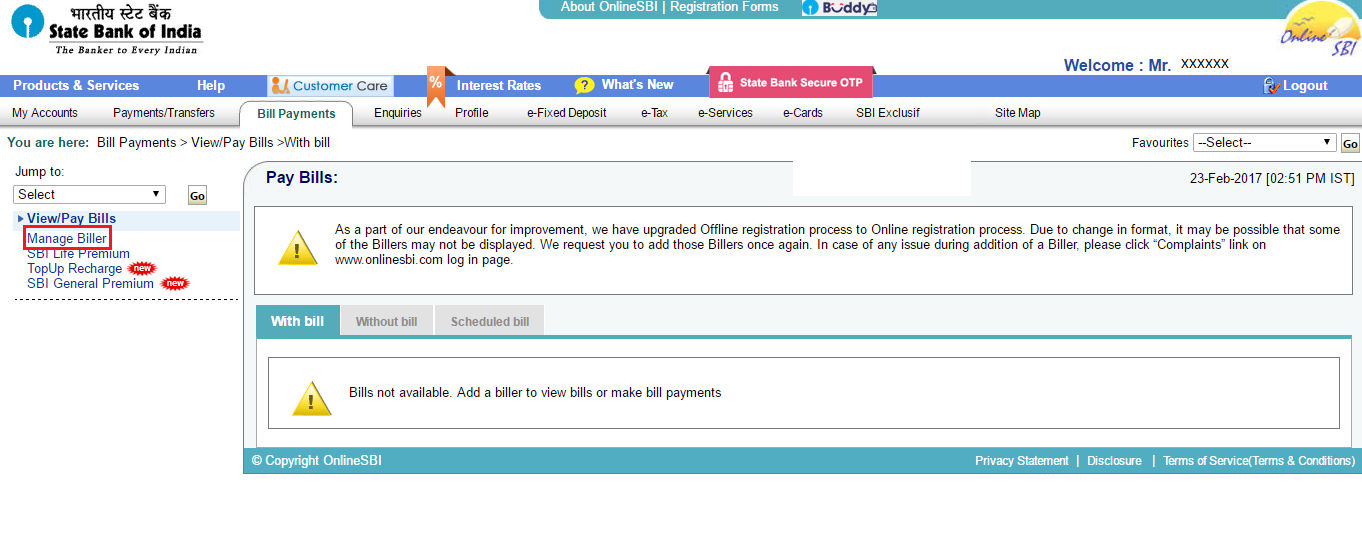The height and width of the screenshot is (552, 1362).
Task: Select the With bill tab
Action: (x=297, y=321)
